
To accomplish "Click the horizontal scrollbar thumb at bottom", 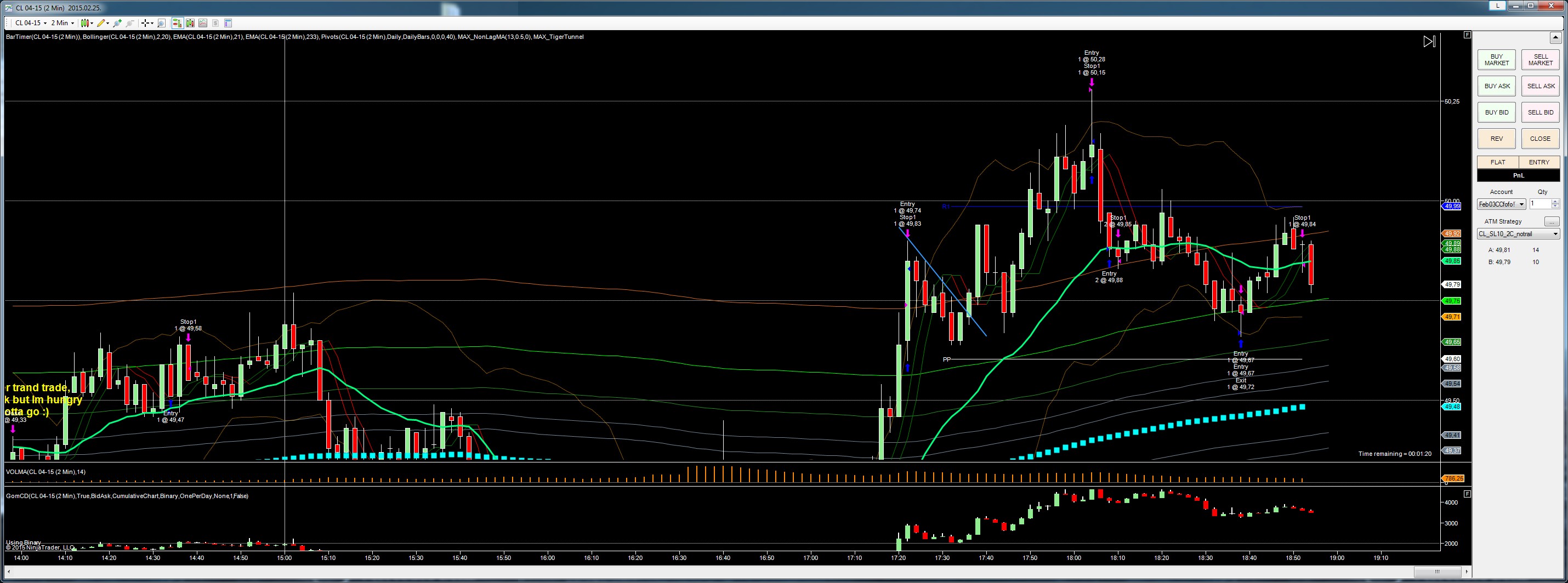I will [x=1437, y=571].
